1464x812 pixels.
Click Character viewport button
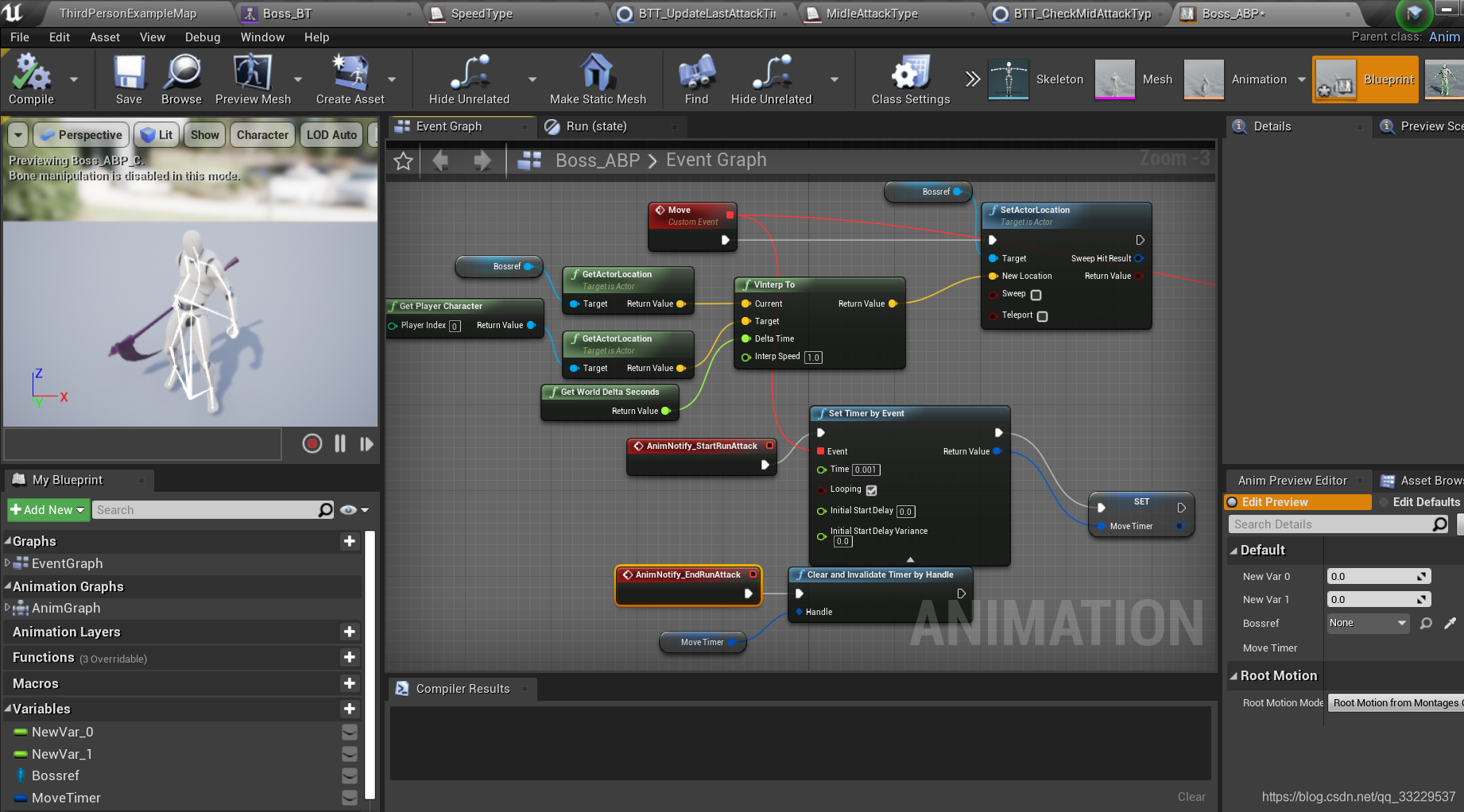click(262, 135)
